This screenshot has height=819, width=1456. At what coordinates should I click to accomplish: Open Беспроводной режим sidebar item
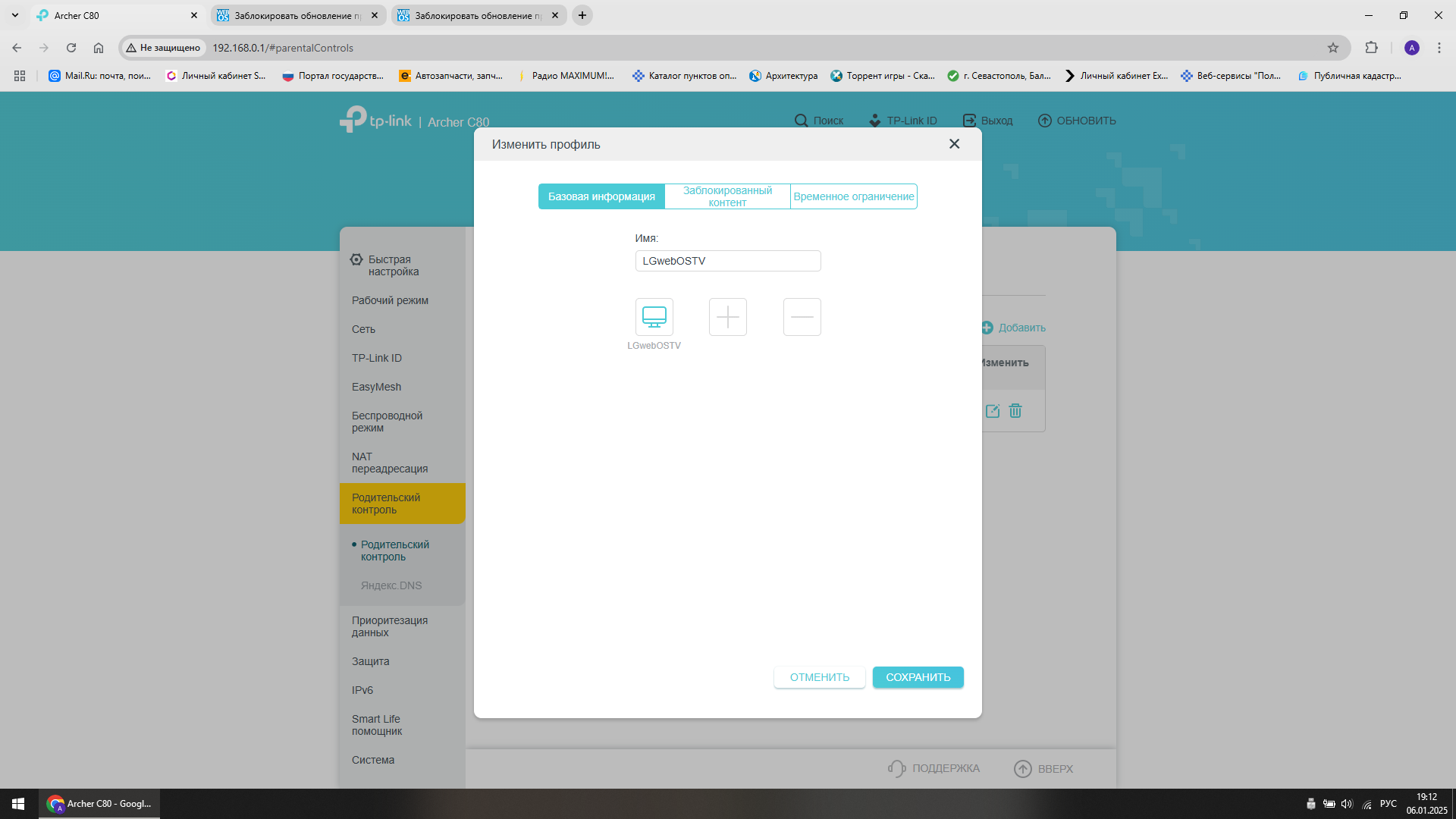387,422
